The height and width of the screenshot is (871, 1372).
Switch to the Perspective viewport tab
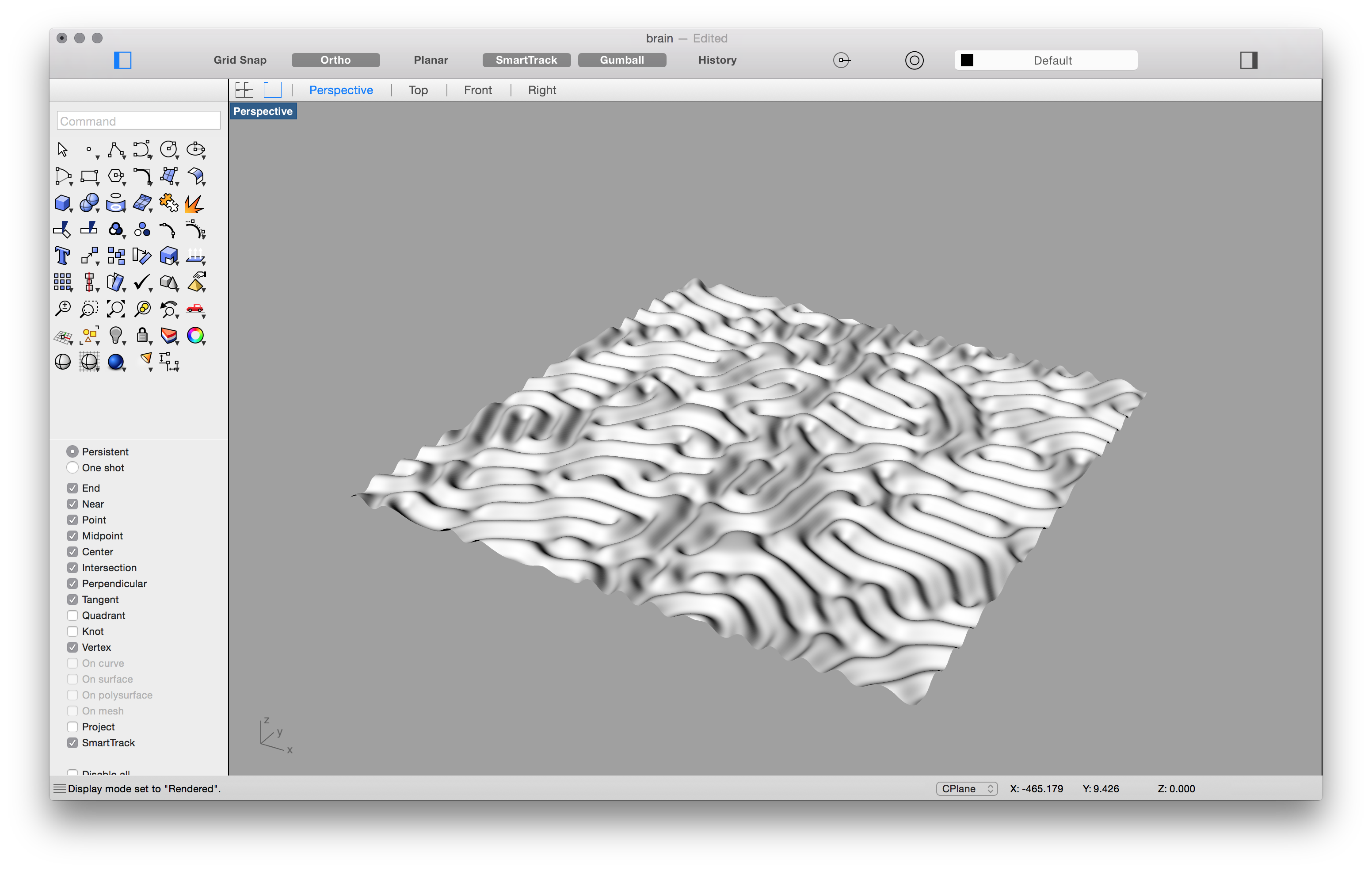[341, 90]
